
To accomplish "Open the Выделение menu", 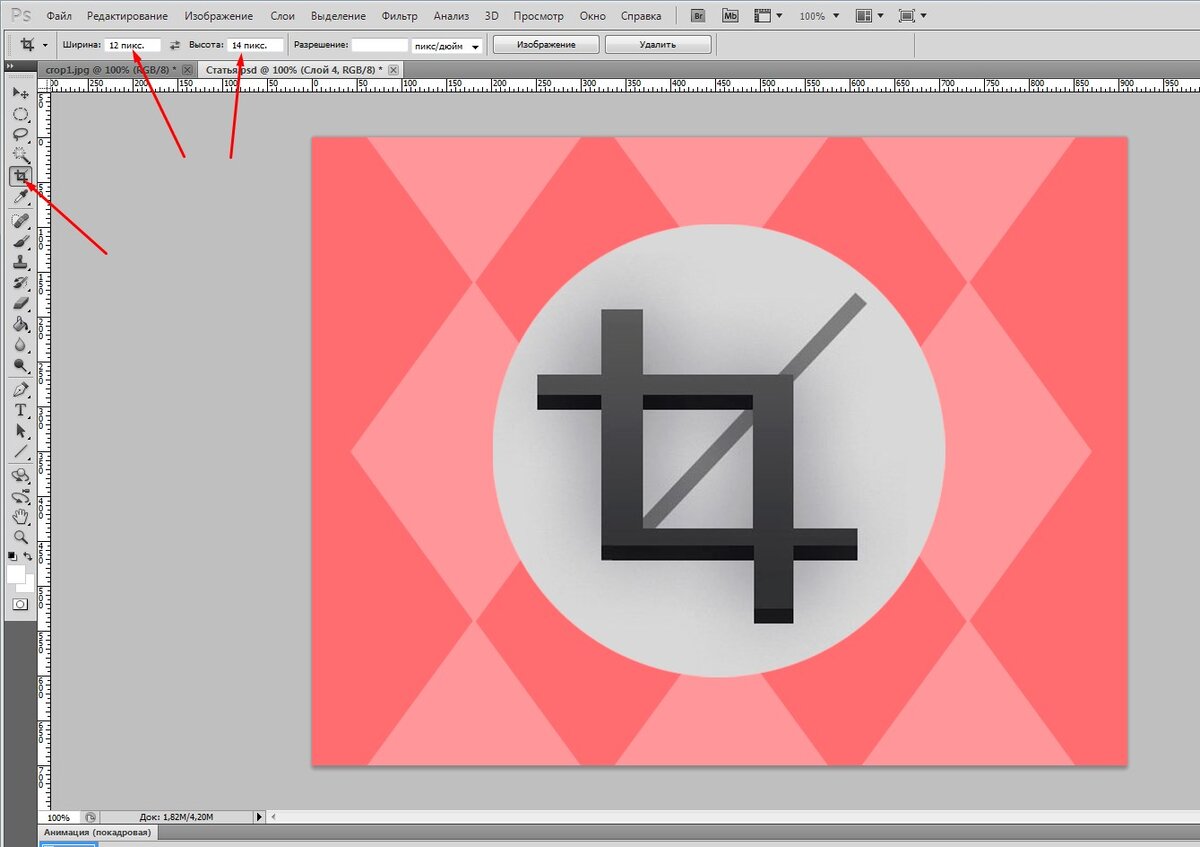I will click(338, 17).
